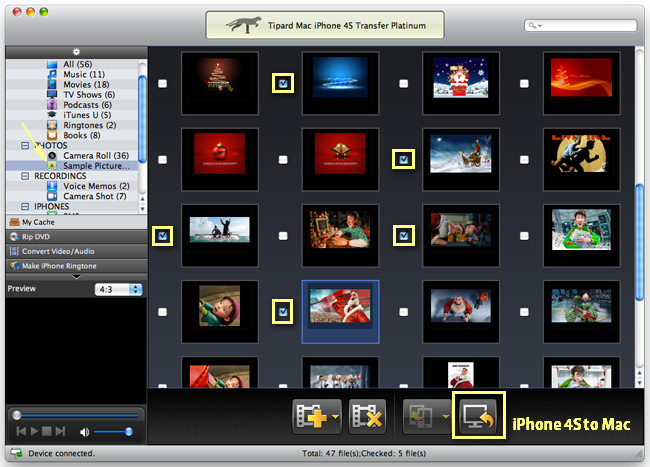Image resolution: width=650 pixels, height=467 pixels.
Task: Open the export to iTunes dropdown arrow
Action: pos(445,416)
